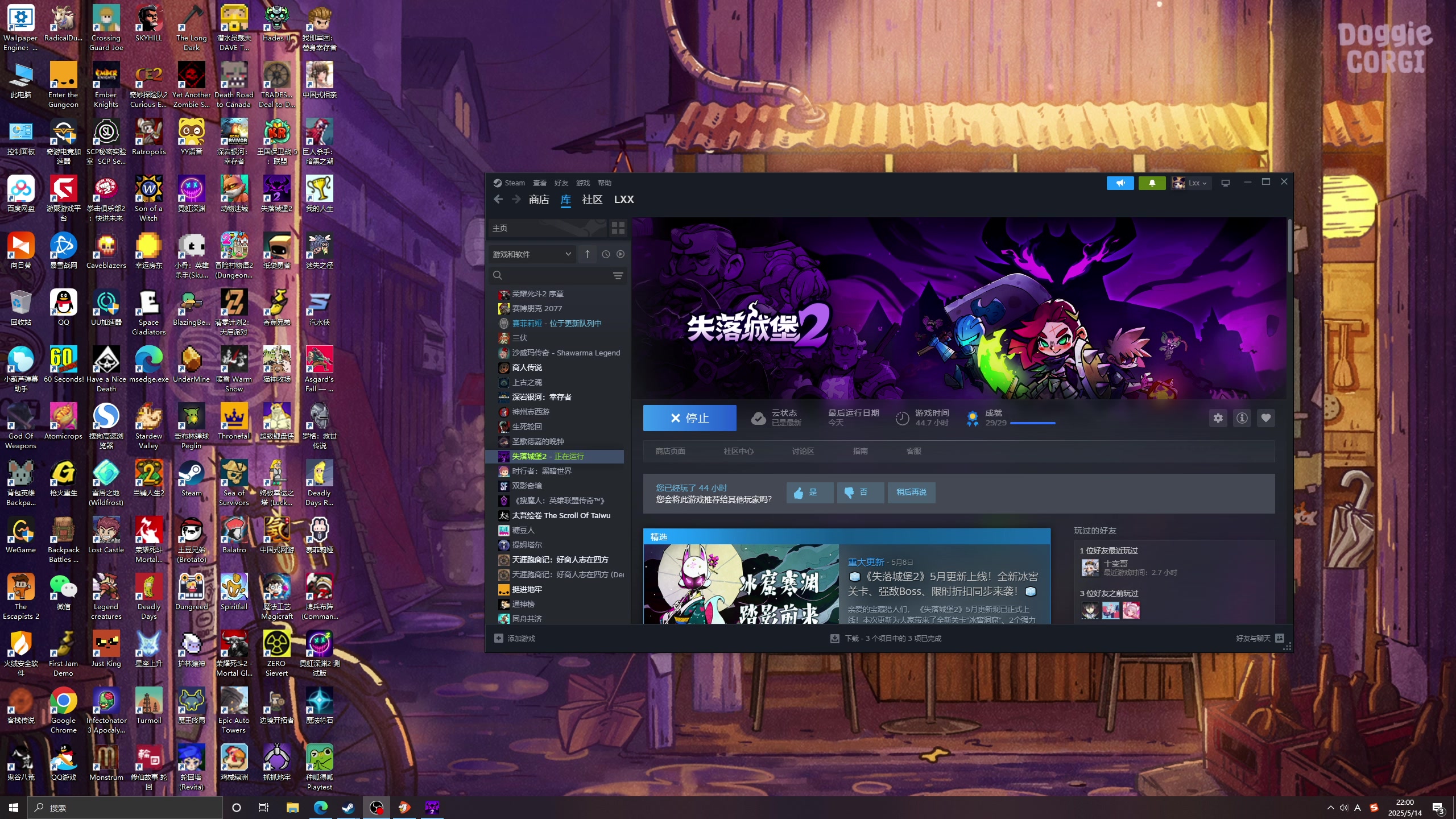Open the WeGame desktop icon
The width and height of the screenshot is (1456, 819).
point(20,536)
